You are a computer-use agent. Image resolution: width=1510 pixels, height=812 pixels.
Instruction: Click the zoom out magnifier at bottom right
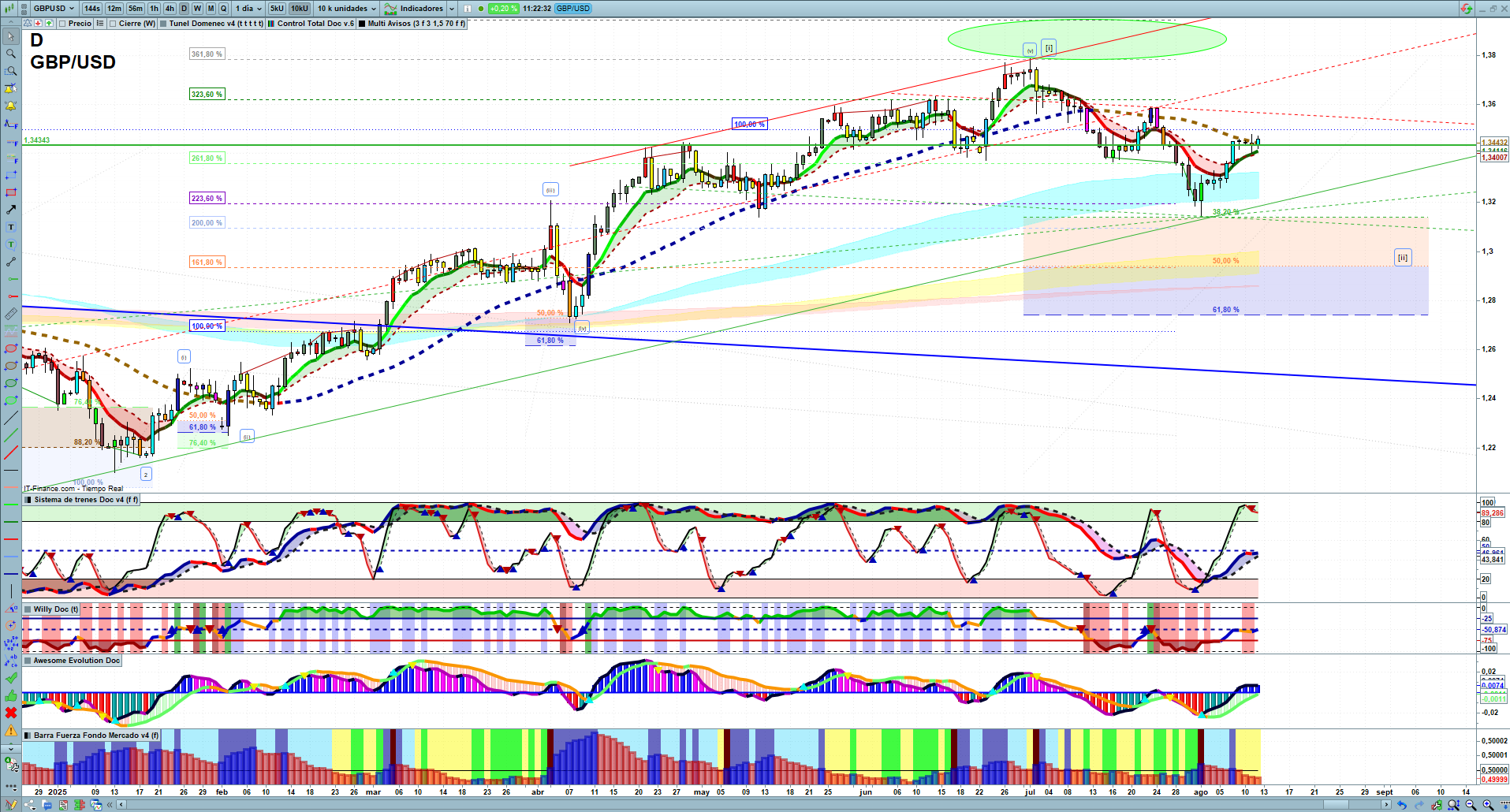(1471, 805)
